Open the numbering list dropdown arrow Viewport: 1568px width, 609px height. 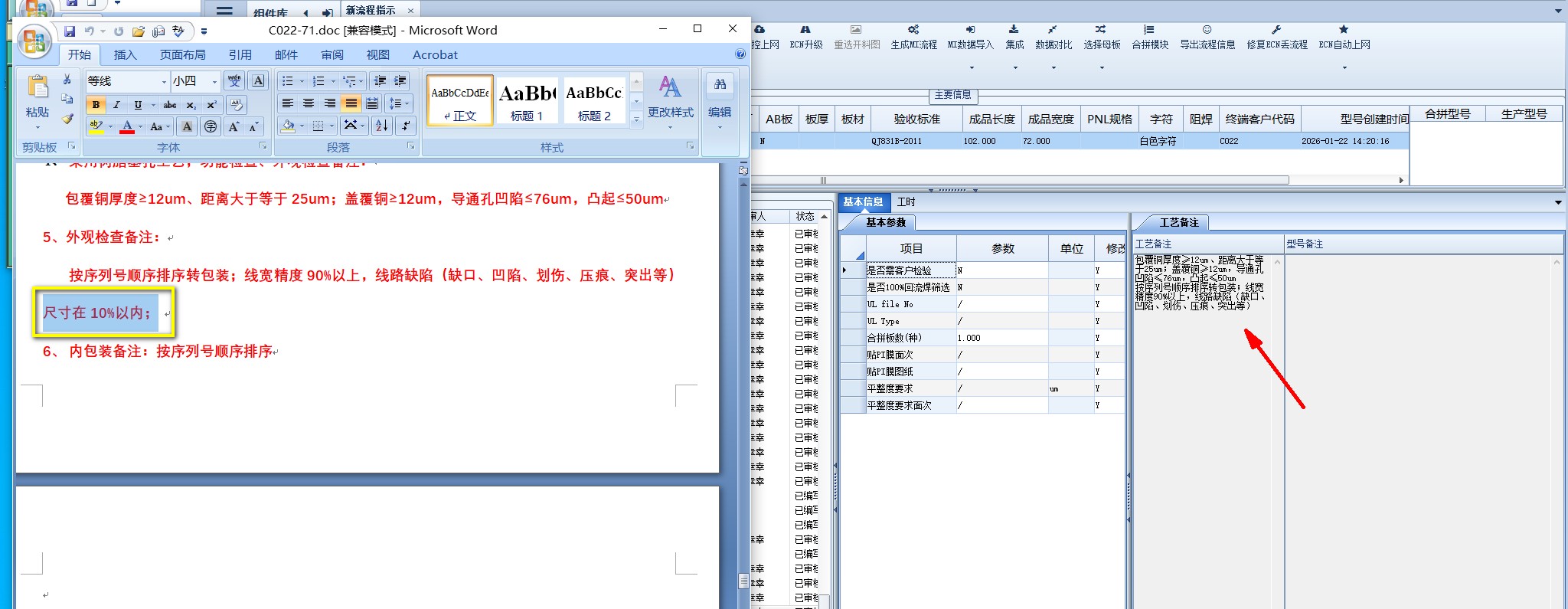[333, 81]
